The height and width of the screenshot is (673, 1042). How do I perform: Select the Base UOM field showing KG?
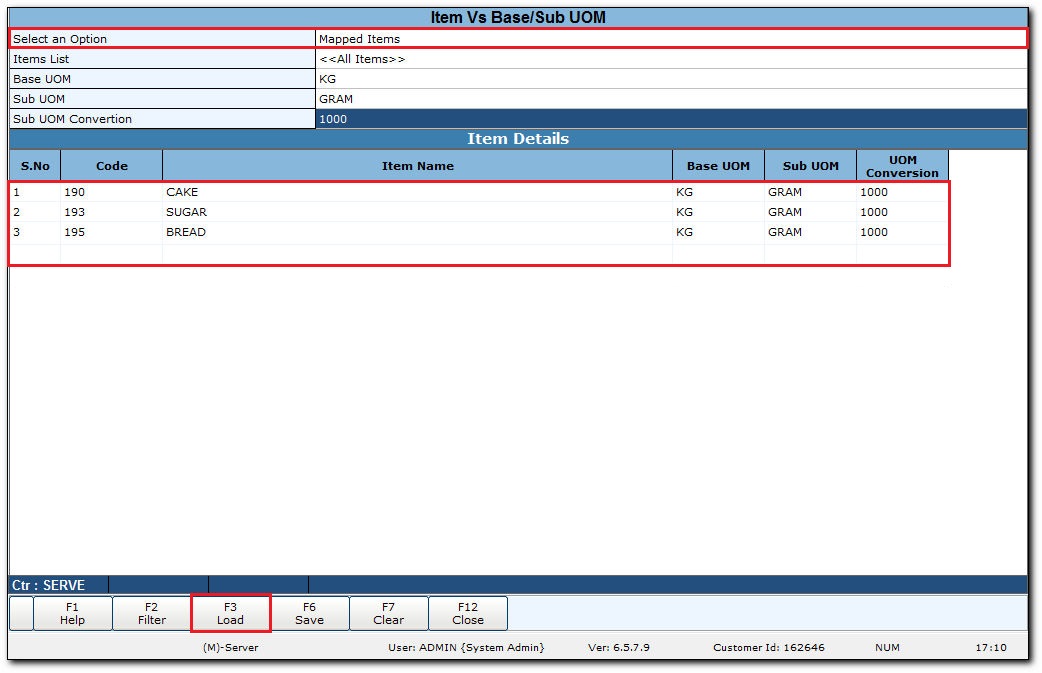(670, 79)
